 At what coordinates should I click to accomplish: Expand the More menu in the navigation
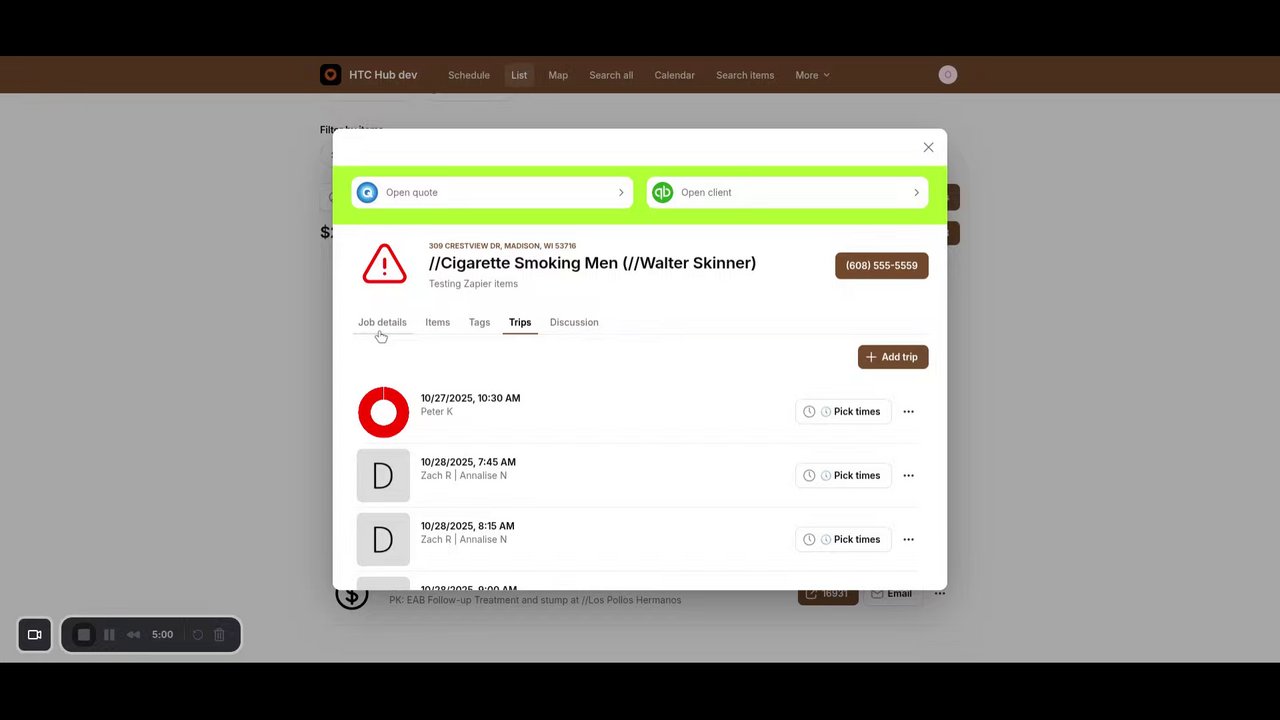[812, 75]
